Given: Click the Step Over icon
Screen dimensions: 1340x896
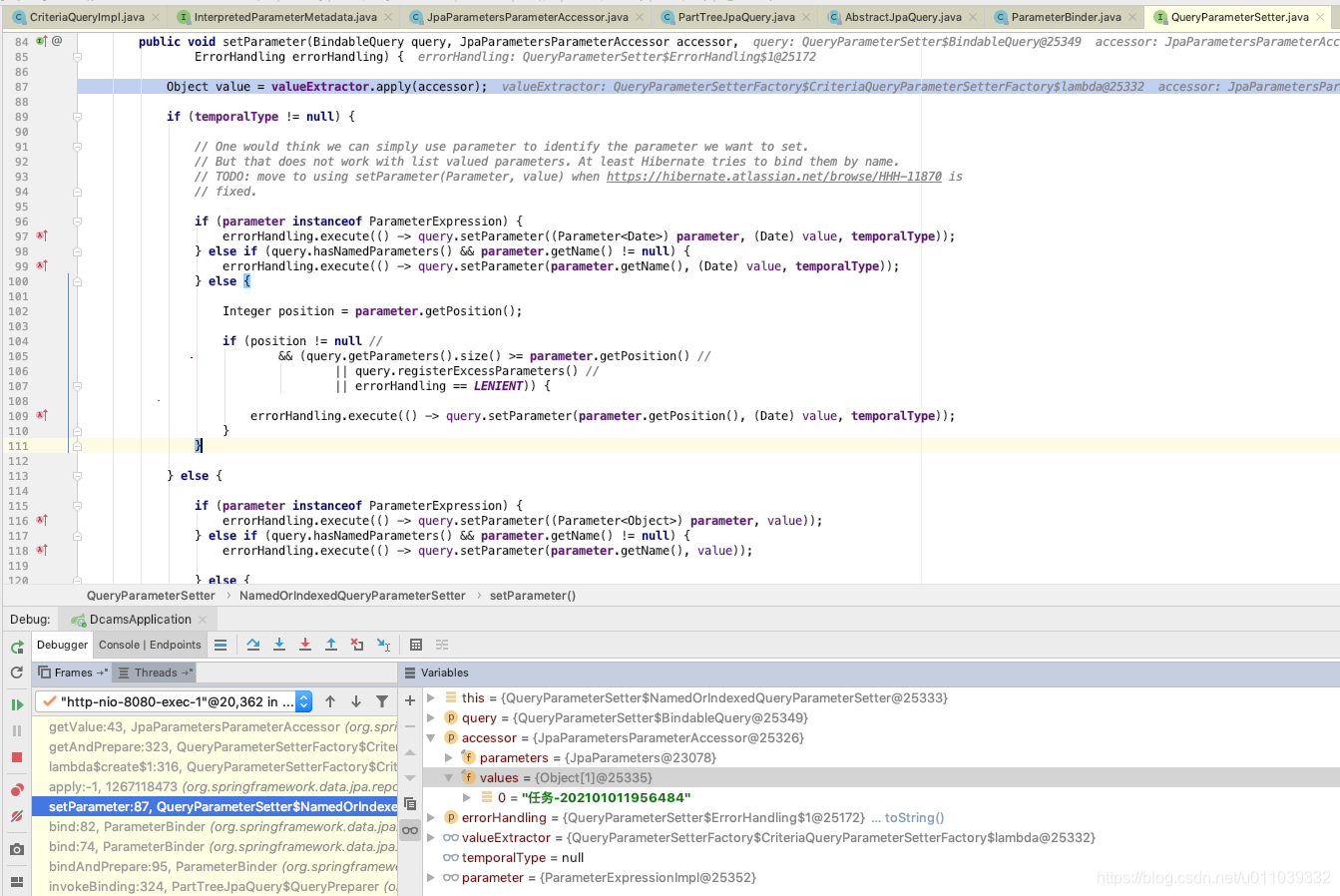Looking at the screenshot, I should (x=253, y=645).
